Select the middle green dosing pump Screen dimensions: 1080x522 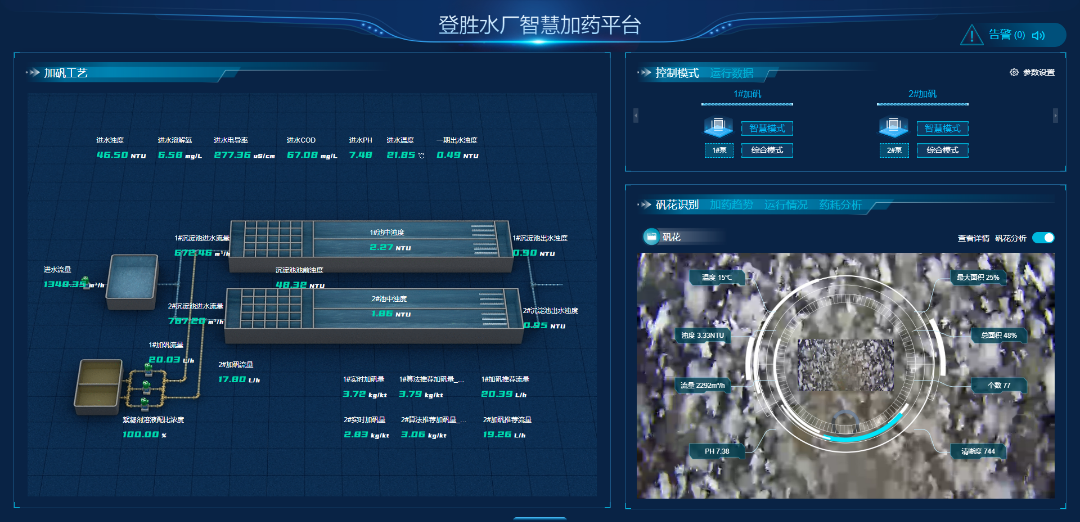[147, 386]
